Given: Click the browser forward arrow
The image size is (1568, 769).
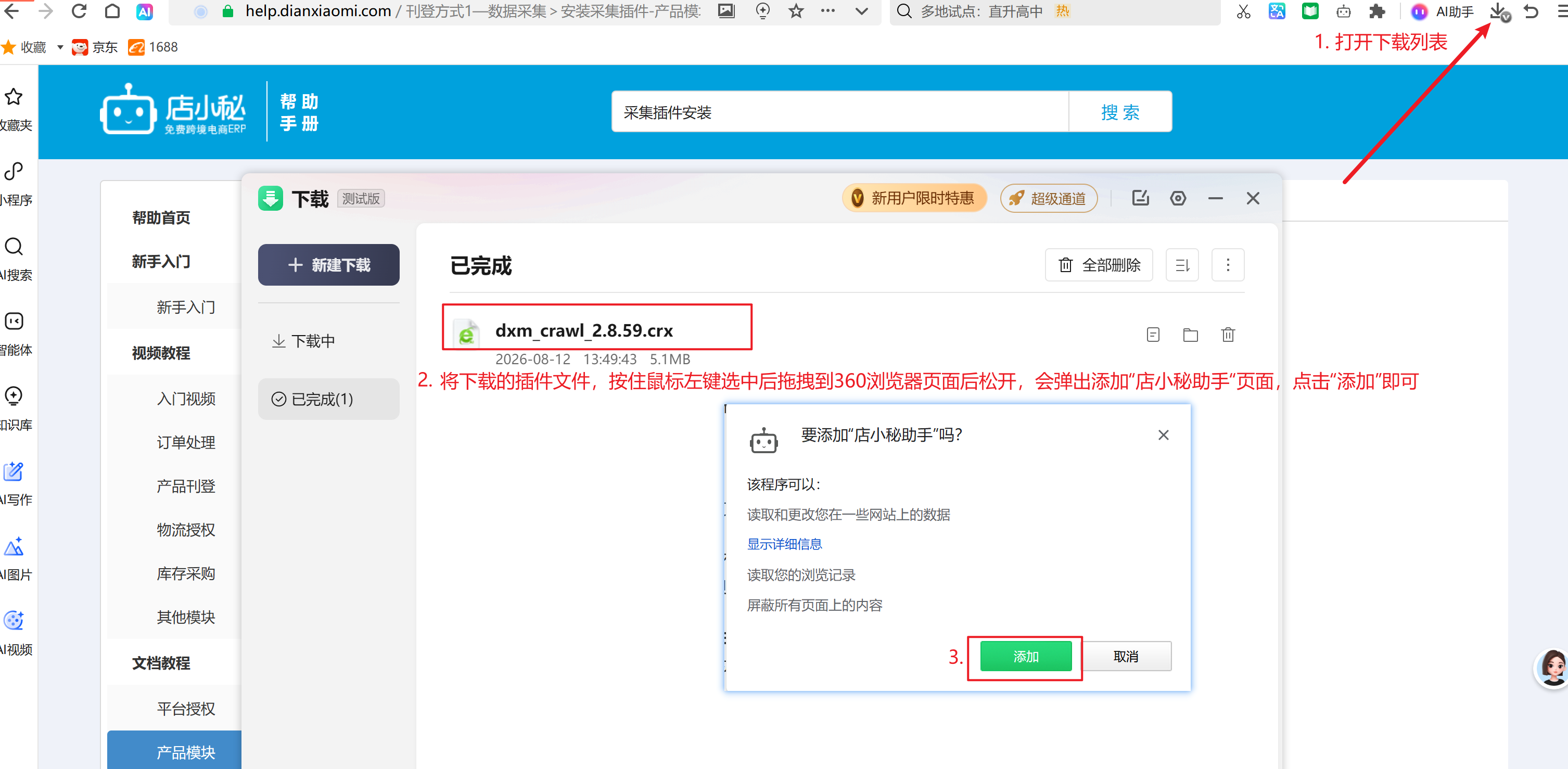Looking at the screenshot, I should coord(46,10).
